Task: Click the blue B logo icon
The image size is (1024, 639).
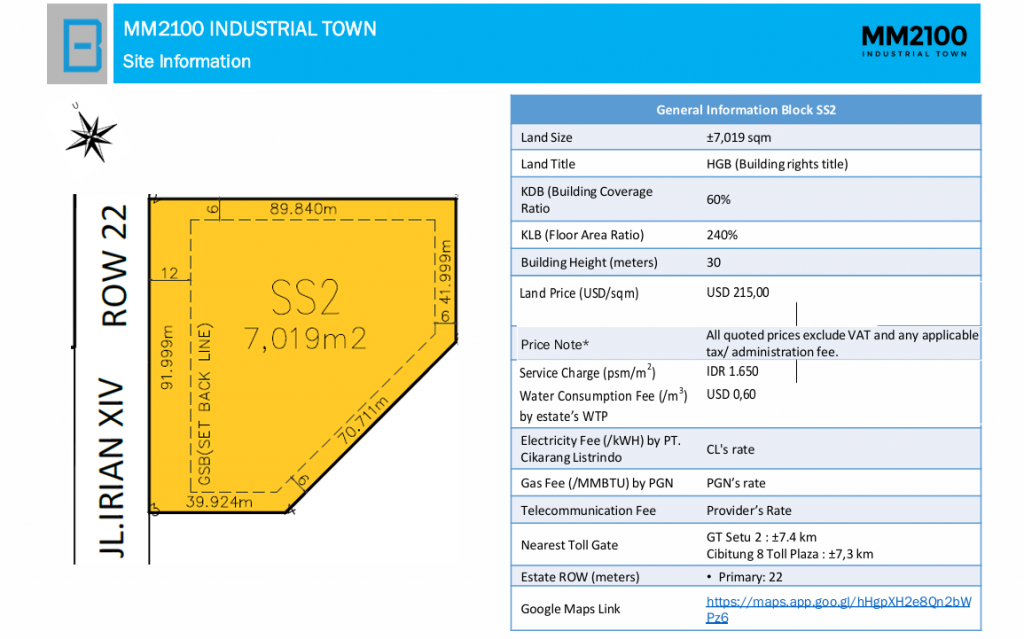Action: [82, 44]
